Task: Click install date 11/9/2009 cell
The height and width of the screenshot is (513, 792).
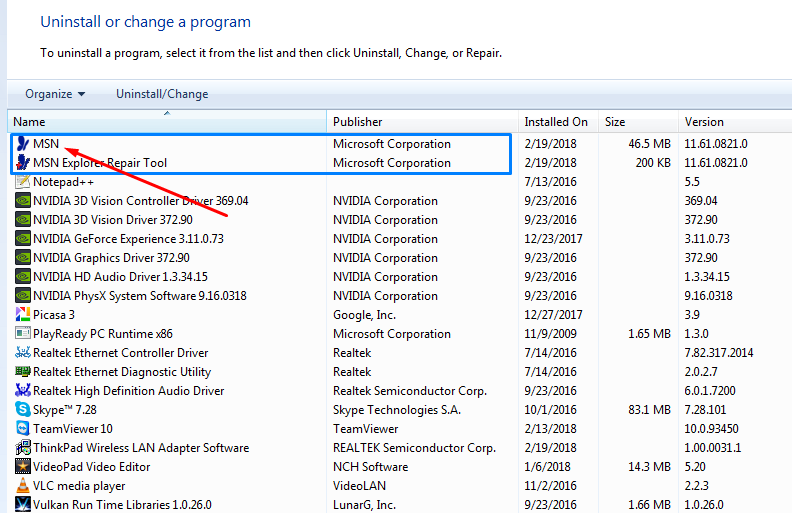Action: (x=551, y=334)
